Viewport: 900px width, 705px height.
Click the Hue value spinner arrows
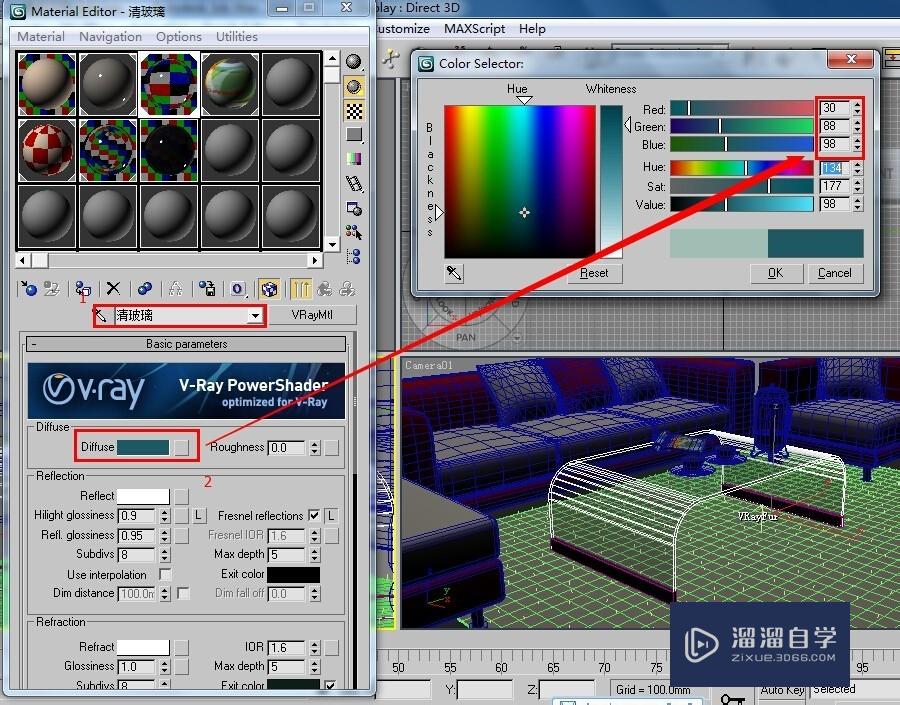(858, 168)
